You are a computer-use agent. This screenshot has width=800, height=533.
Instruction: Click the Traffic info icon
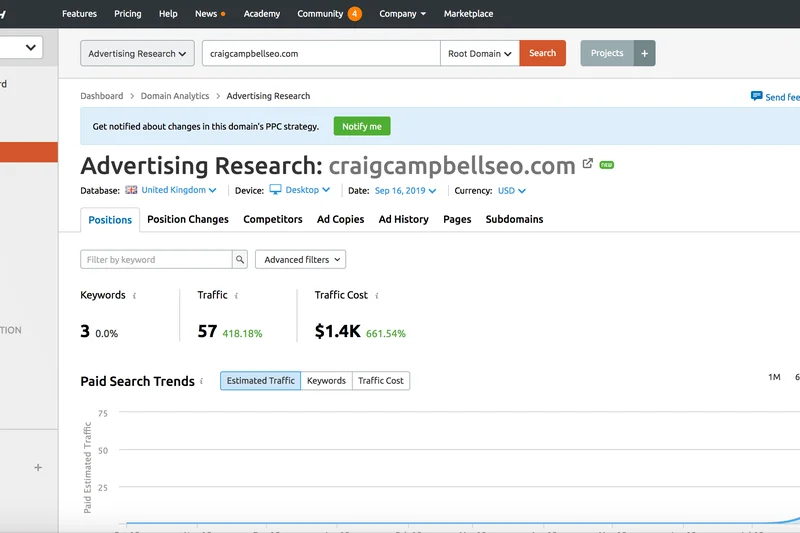coord(236,296)
